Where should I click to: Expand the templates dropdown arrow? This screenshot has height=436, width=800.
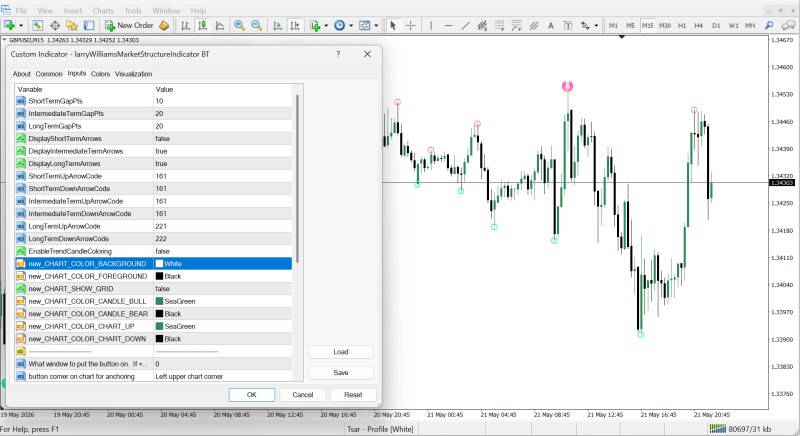pyautogui.click(x=376, y=25)
